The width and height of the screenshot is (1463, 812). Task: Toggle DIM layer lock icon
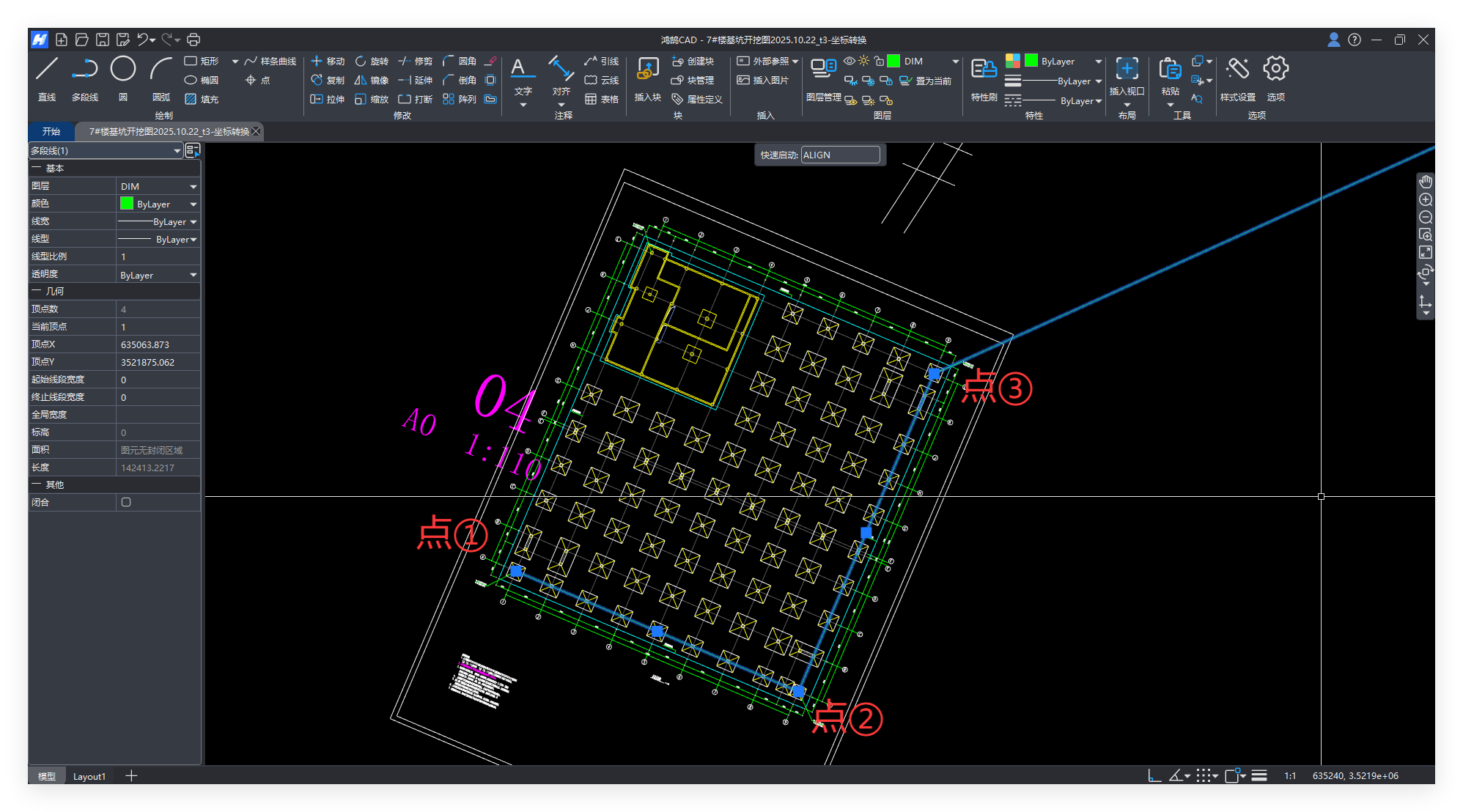[879, 61]
